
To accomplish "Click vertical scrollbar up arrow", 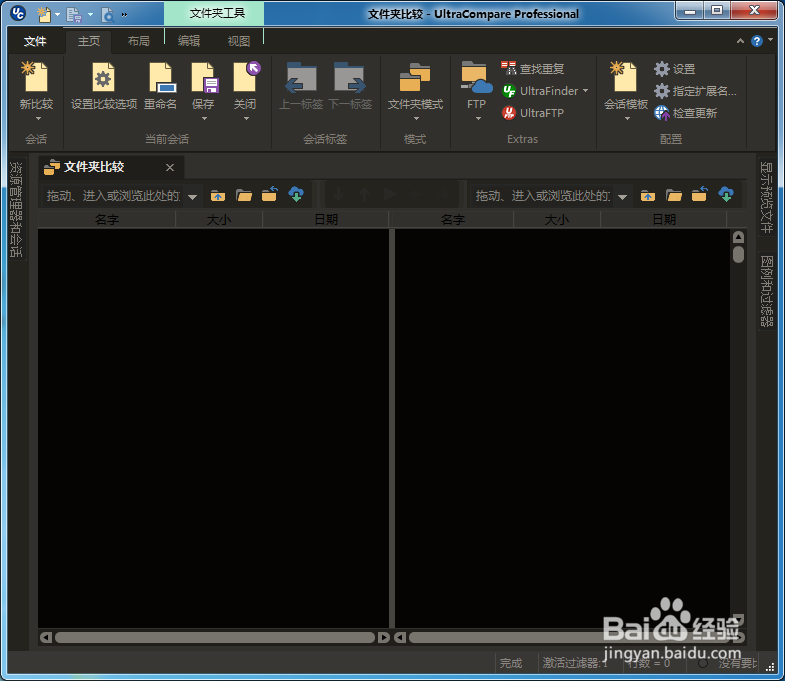I will click(x=738, y=237).
